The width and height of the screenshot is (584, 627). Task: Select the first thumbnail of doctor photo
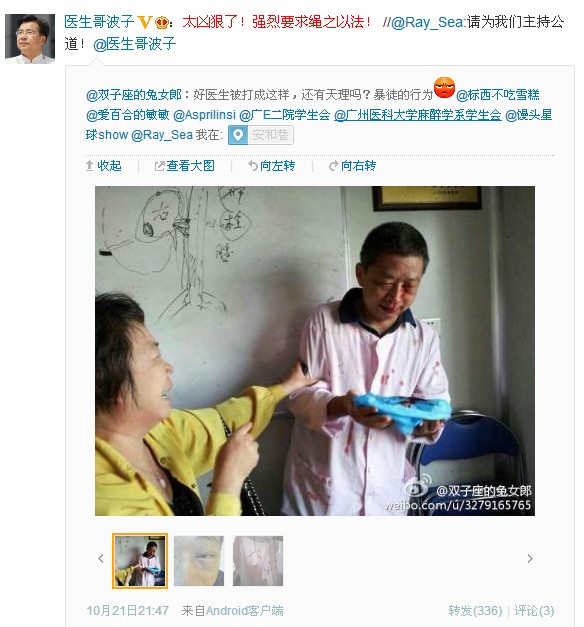click(x=140, y=561)
